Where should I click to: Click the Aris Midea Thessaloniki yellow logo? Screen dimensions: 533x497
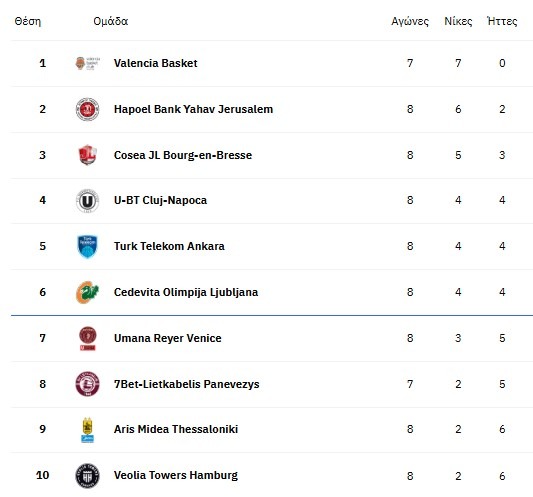click(87, 430)
